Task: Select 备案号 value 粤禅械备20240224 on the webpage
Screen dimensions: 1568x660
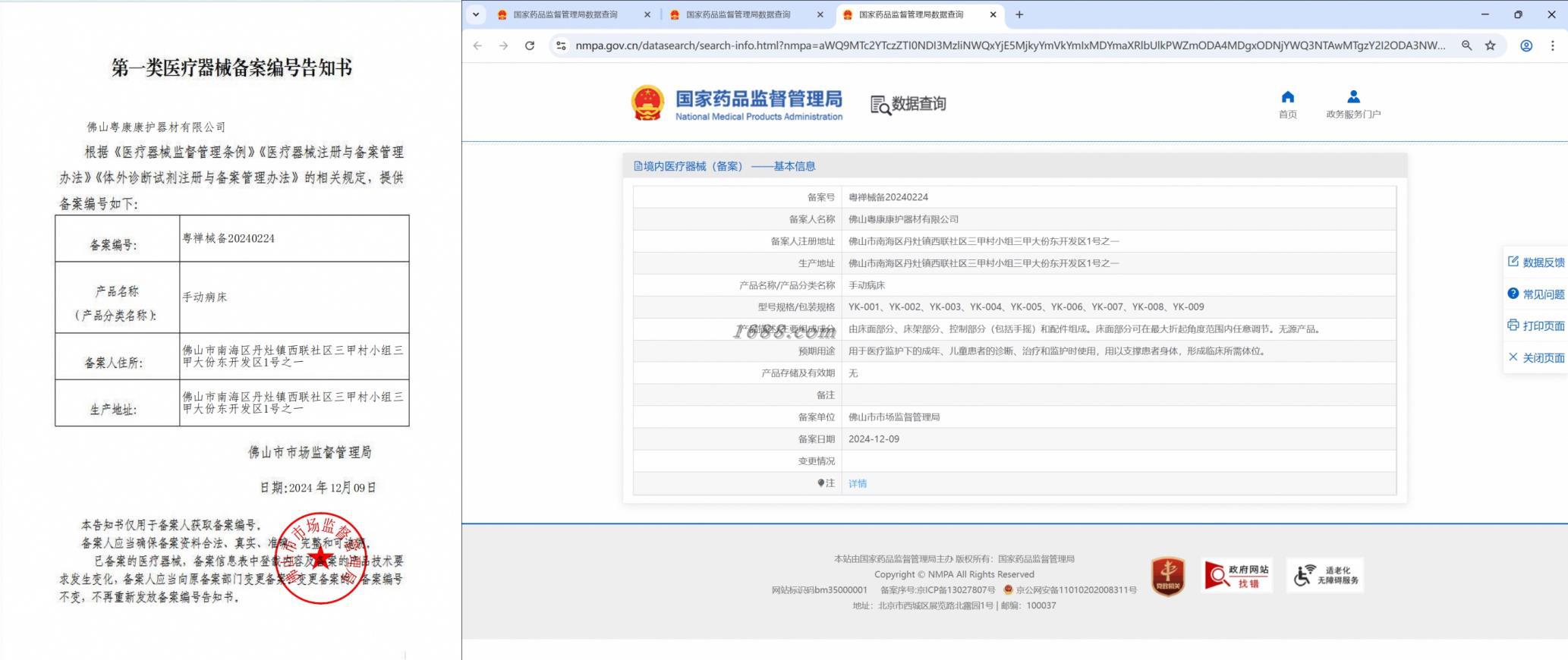Action: [x=888, y=197]
